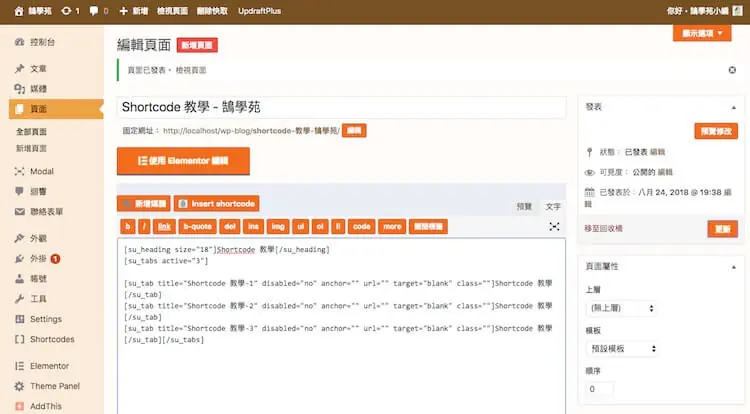Screen dimensions: 750x414
Task: Click the ol quicktag button
Action: [320, 227]
